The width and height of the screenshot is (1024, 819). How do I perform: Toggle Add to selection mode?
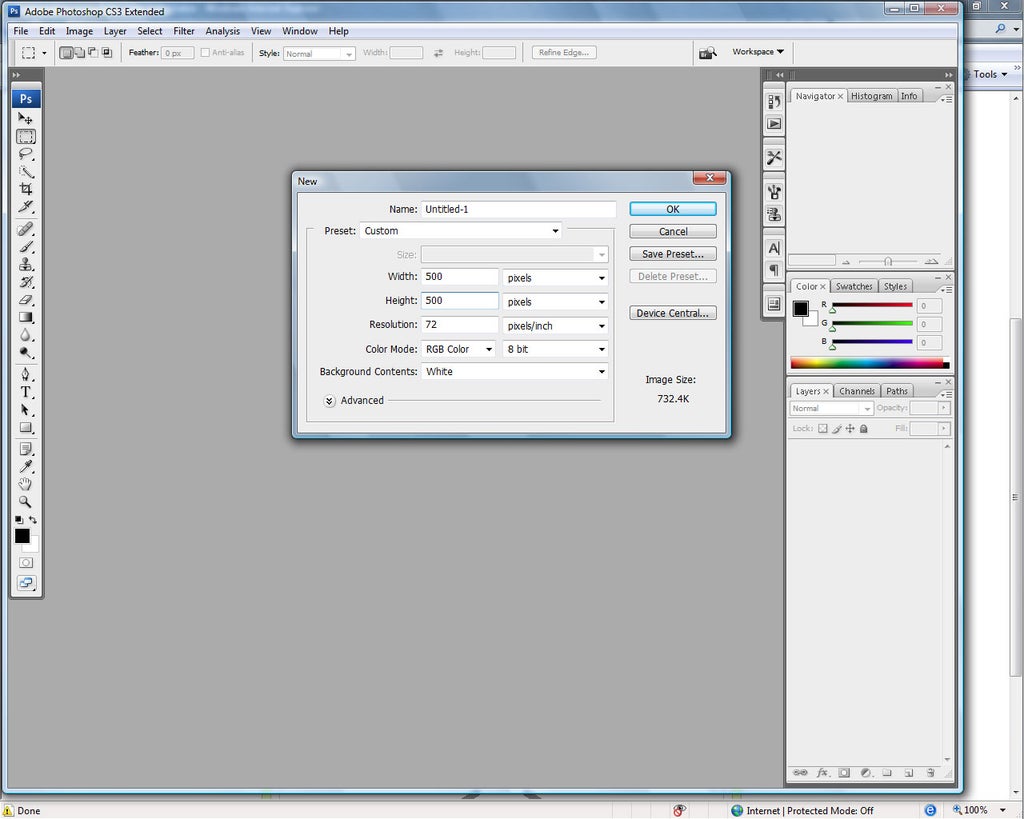(x=79, y=52)
